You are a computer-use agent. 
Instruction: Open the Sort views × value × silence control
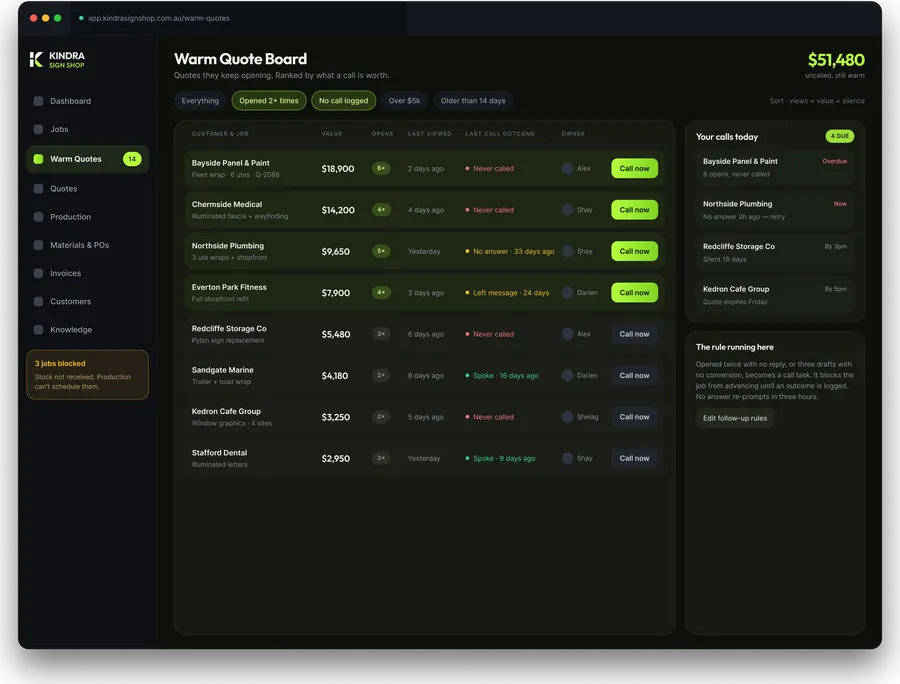(x=817, y=100)
